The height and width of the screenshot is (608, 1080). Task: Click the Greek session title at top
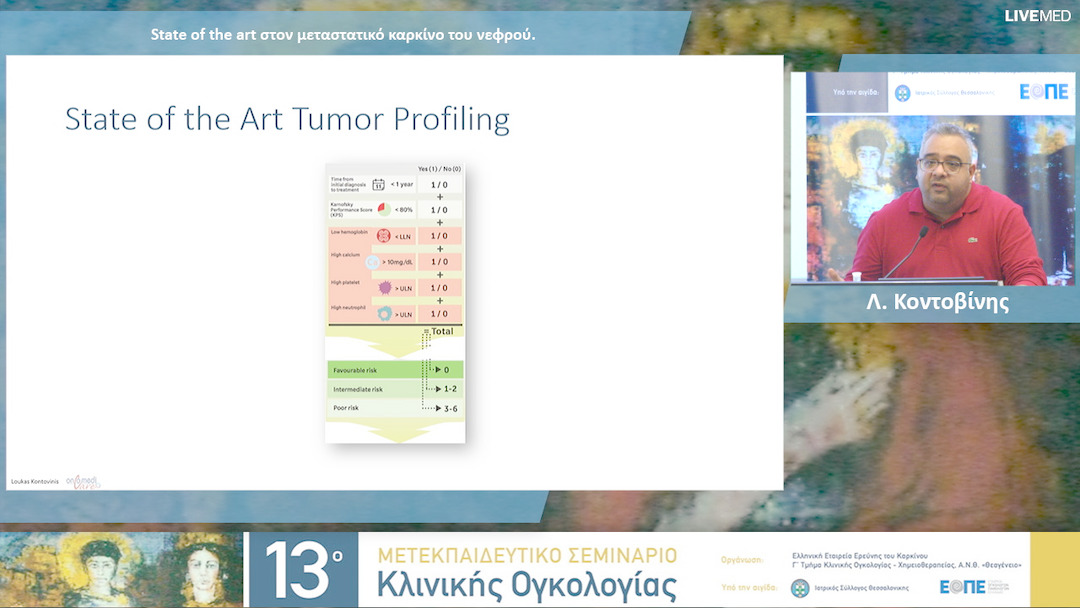click(343, 35)
